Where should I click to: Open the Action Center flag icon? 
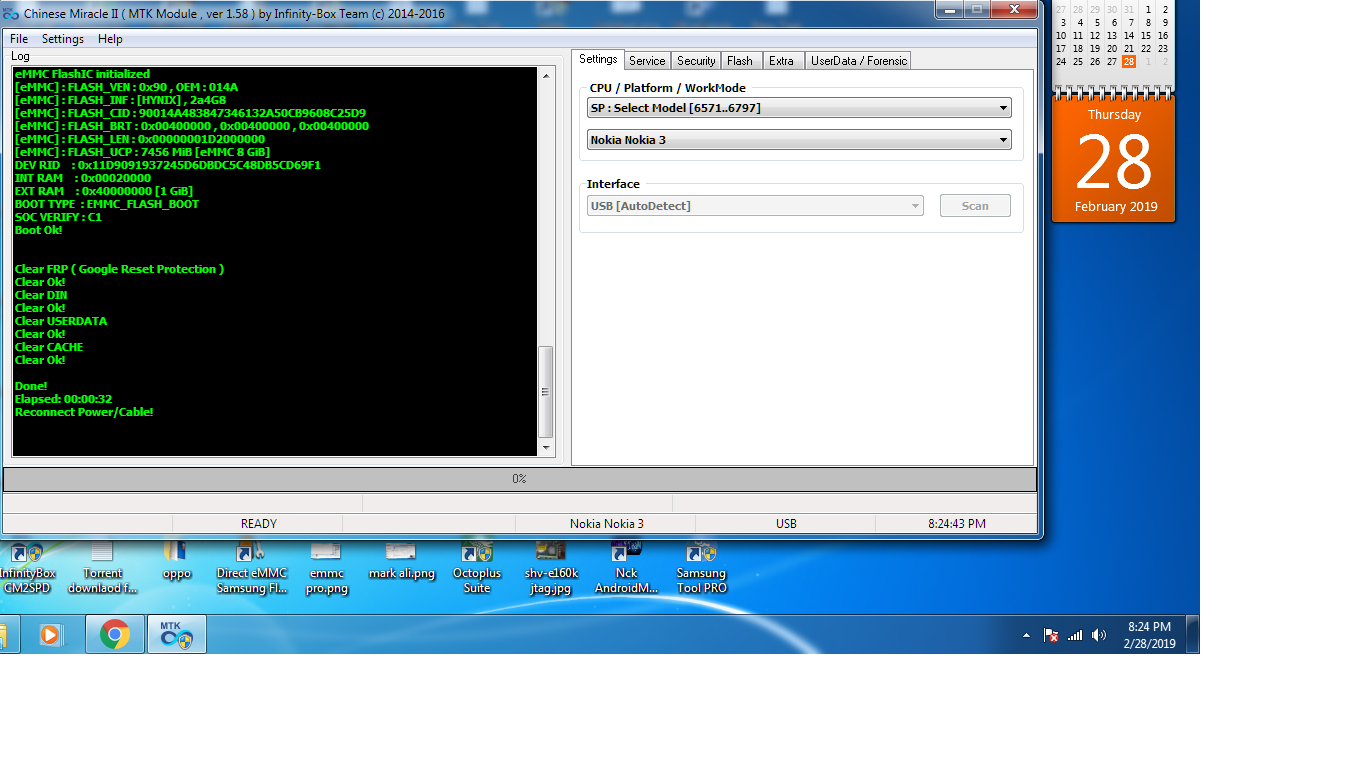point(1051,635)
